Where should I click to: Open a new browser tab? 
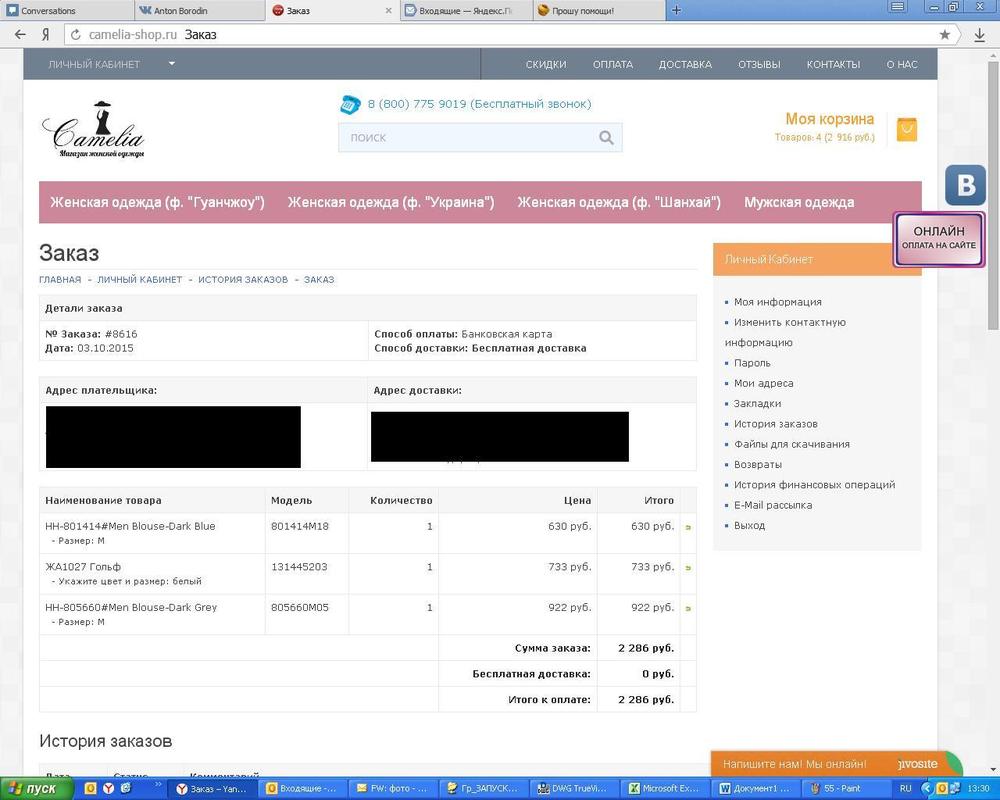(x=676, y=10)
